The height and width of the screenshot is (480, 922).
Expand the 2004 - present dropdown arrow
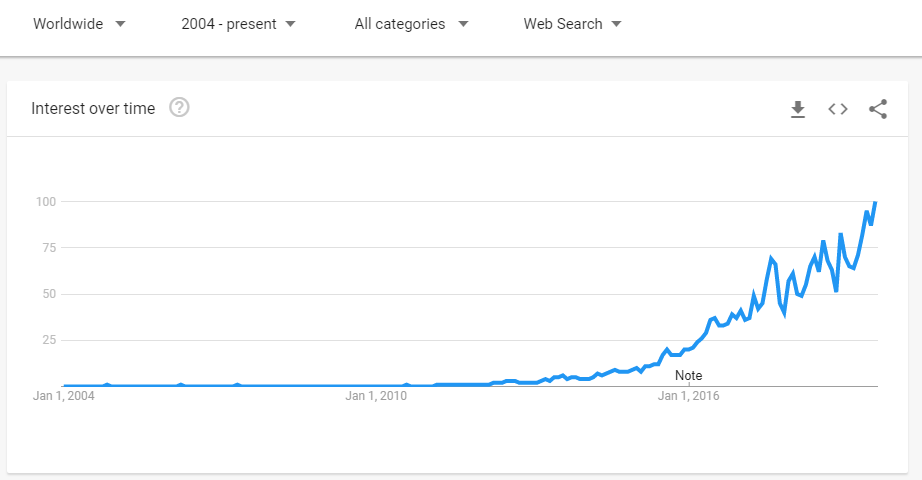(x=290, y=24)
